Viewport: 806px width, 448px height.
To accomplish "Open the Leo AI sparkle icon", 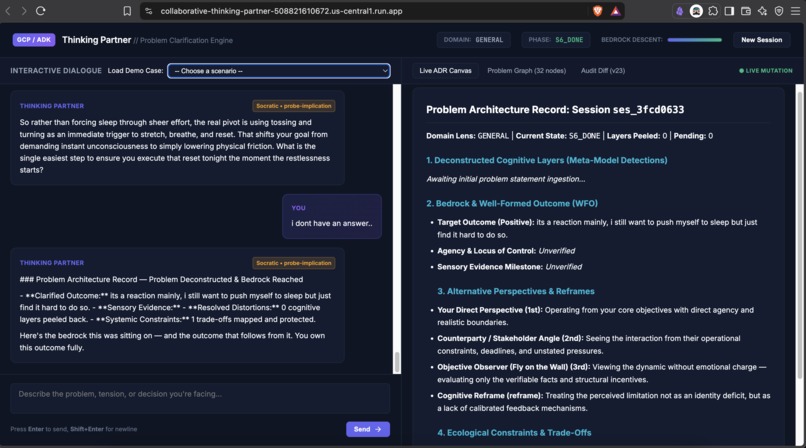I will [762, 11].
